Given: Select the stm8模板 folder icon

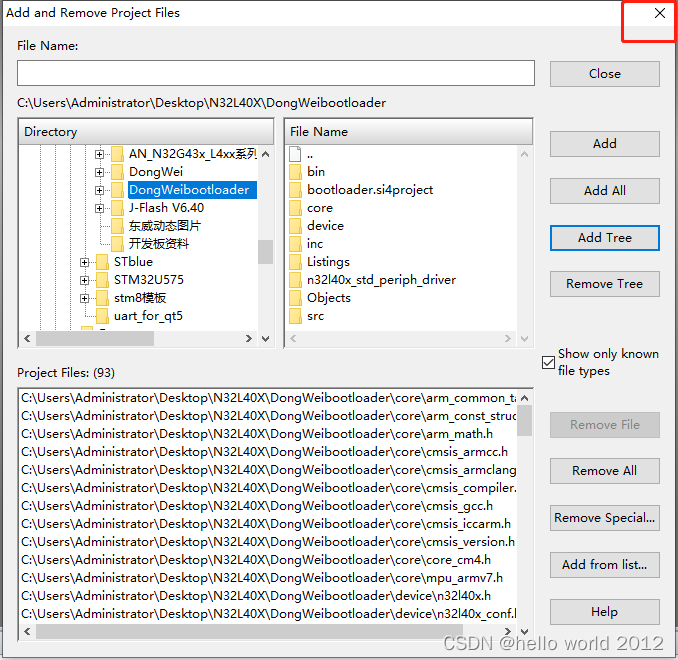Looking at the screenshot, I should 102,298.
